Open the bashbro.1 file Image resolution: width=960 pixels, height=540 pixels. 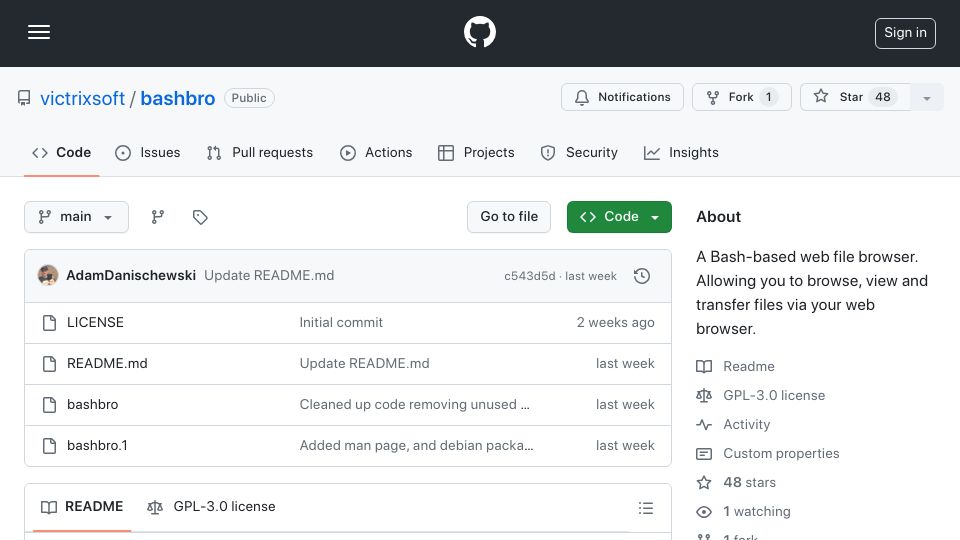tap(97, 446)
